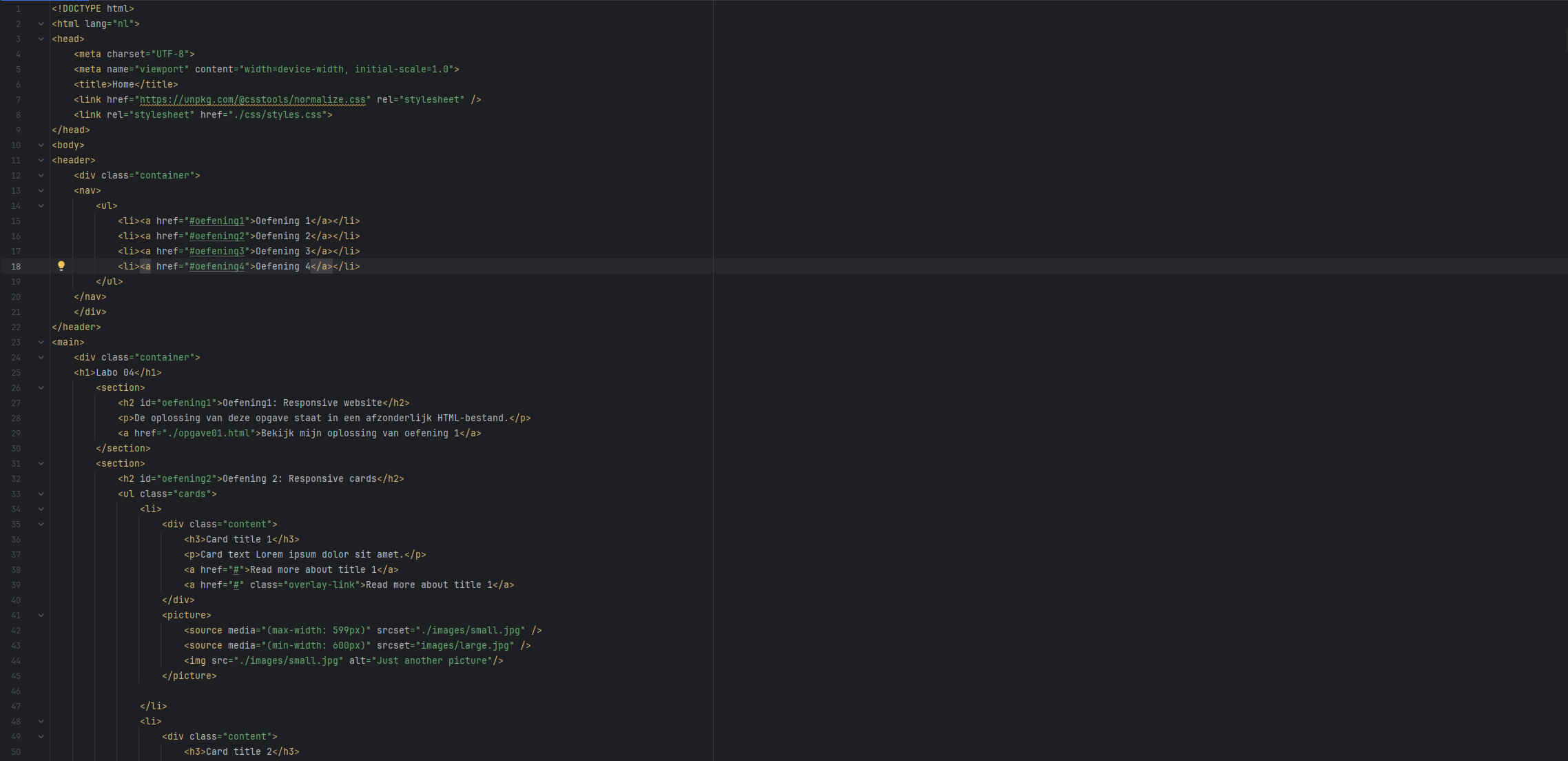Viewport: 1568px width, 761px height.
Task: Collapse the ul list fold on line 14
Action: pyautogui.click(x=41, y=206)
